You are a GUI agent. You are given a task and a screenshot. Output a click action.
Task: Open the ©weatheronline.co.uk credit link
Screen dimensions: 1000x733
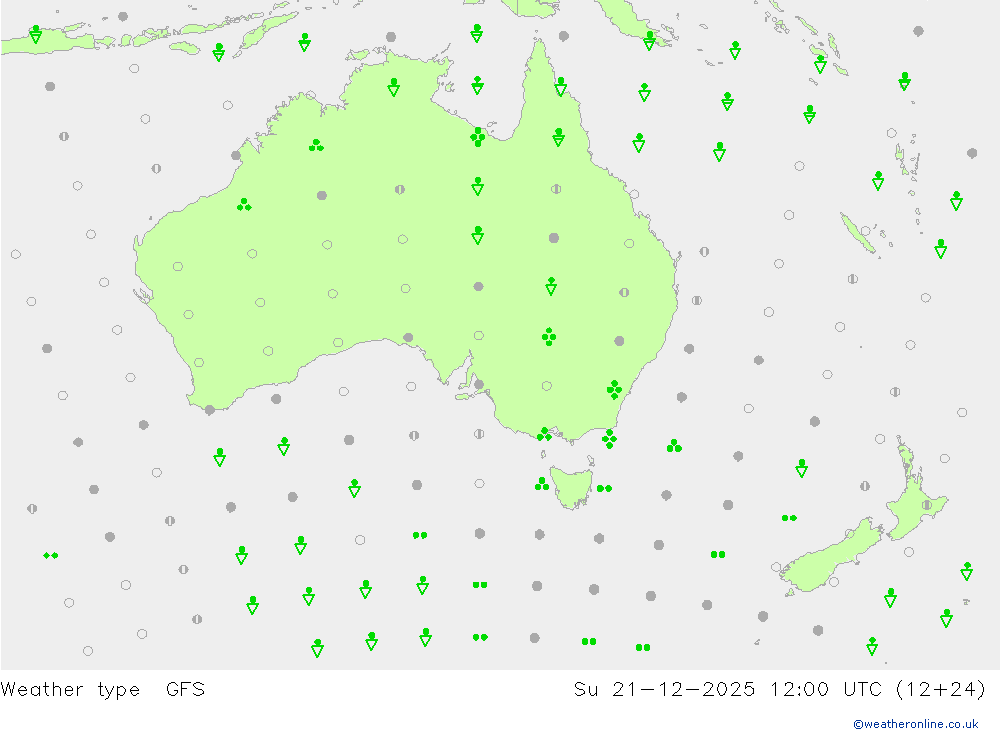(916, 724)
